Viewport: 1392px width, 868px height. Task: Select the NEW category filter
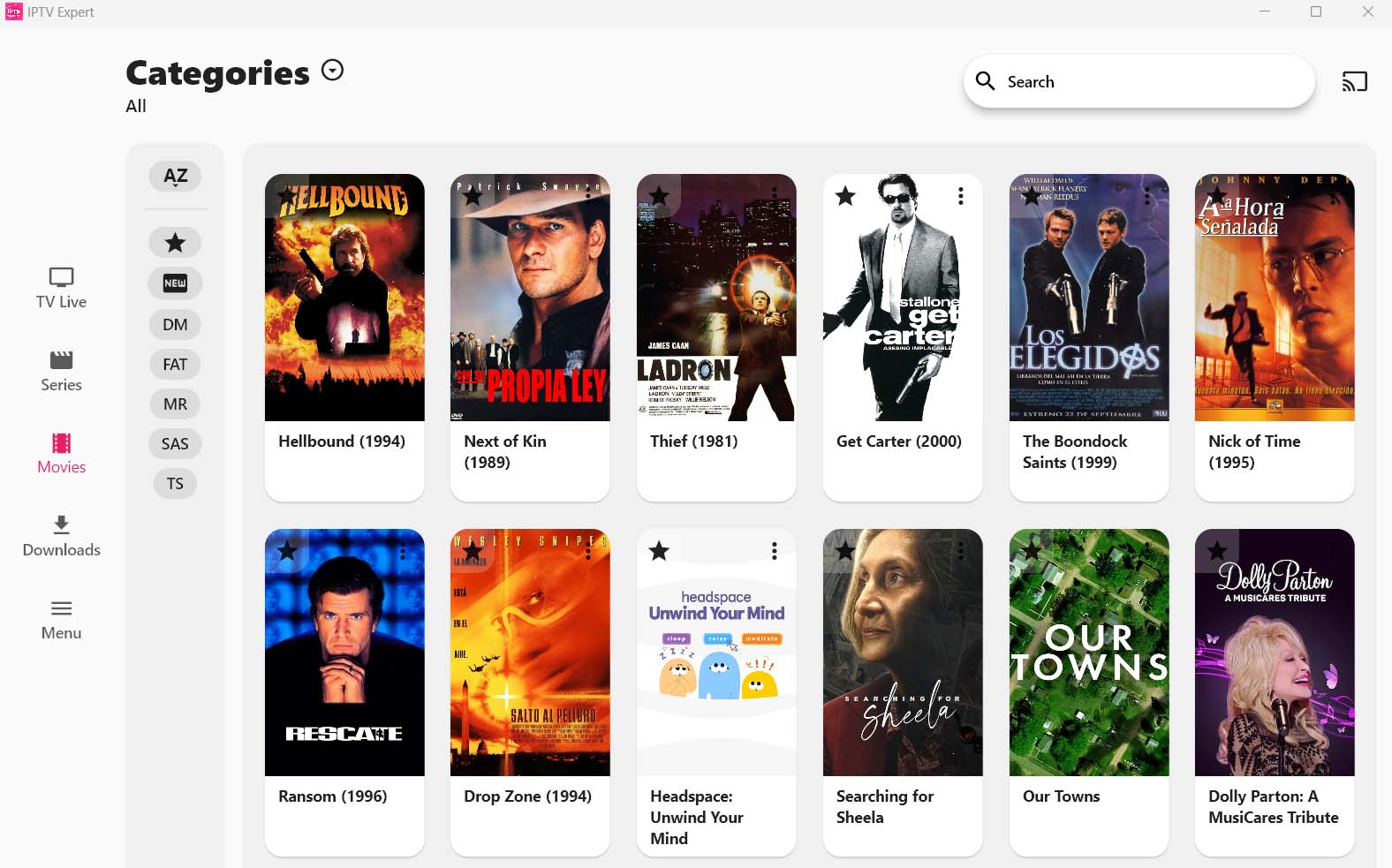click(175, 283)
